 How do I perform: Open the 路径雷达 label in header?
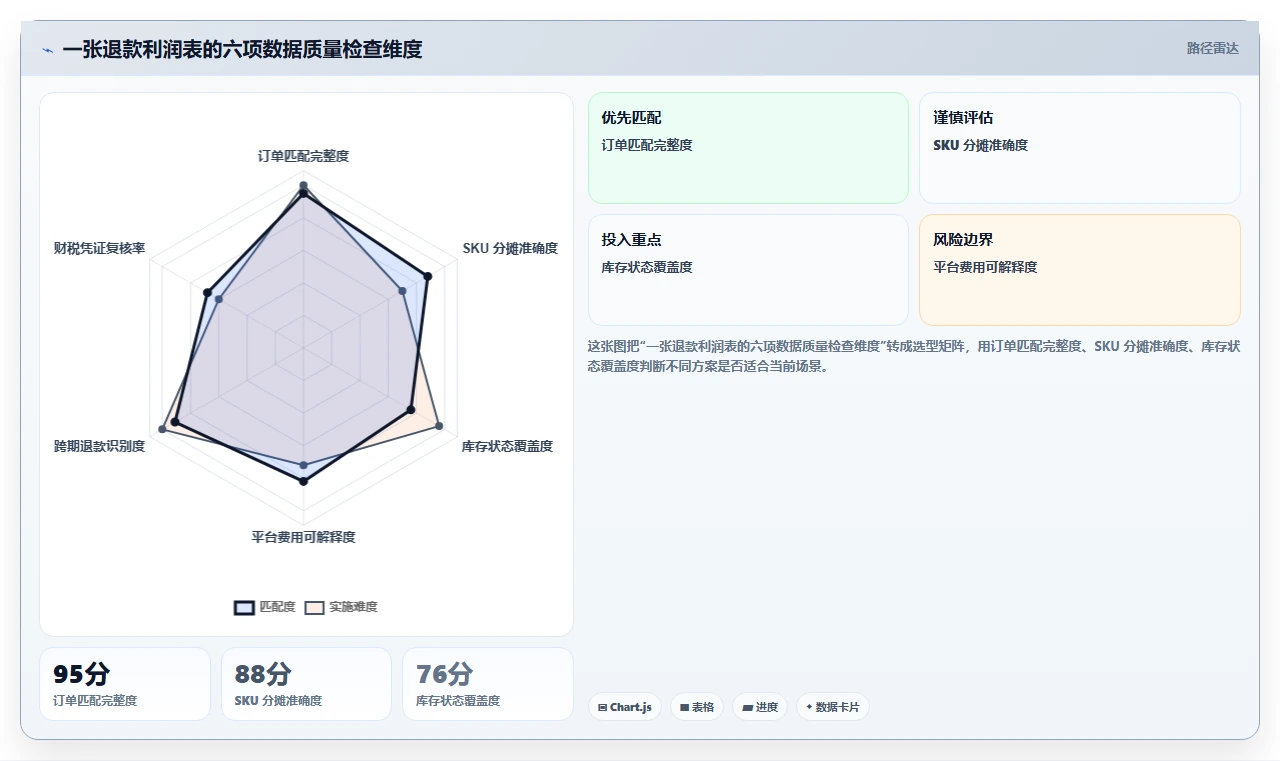1212,48
